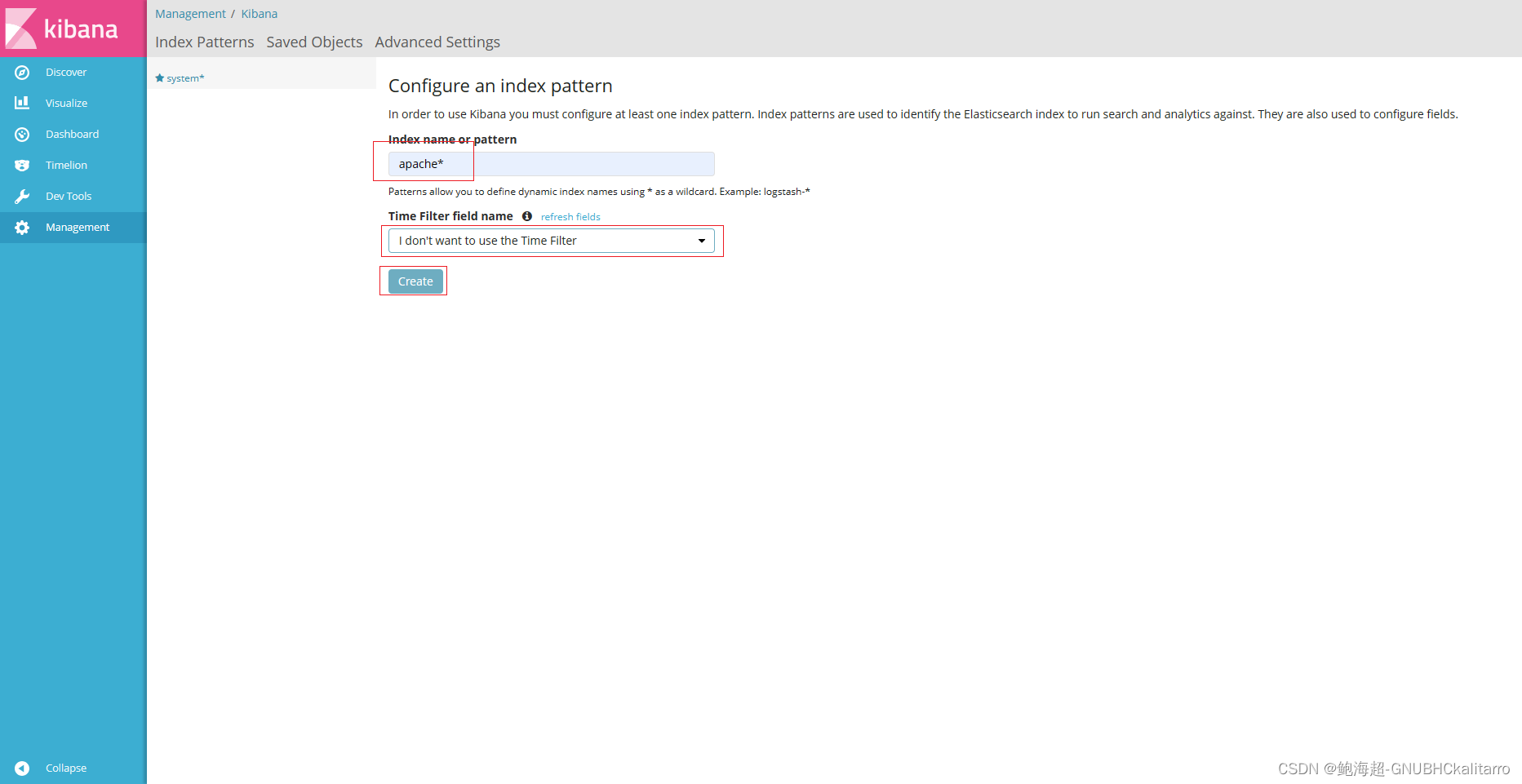Click the Timelion mask icon
This screenshot has height=784, width=1522.
click(x=22, y=166)
